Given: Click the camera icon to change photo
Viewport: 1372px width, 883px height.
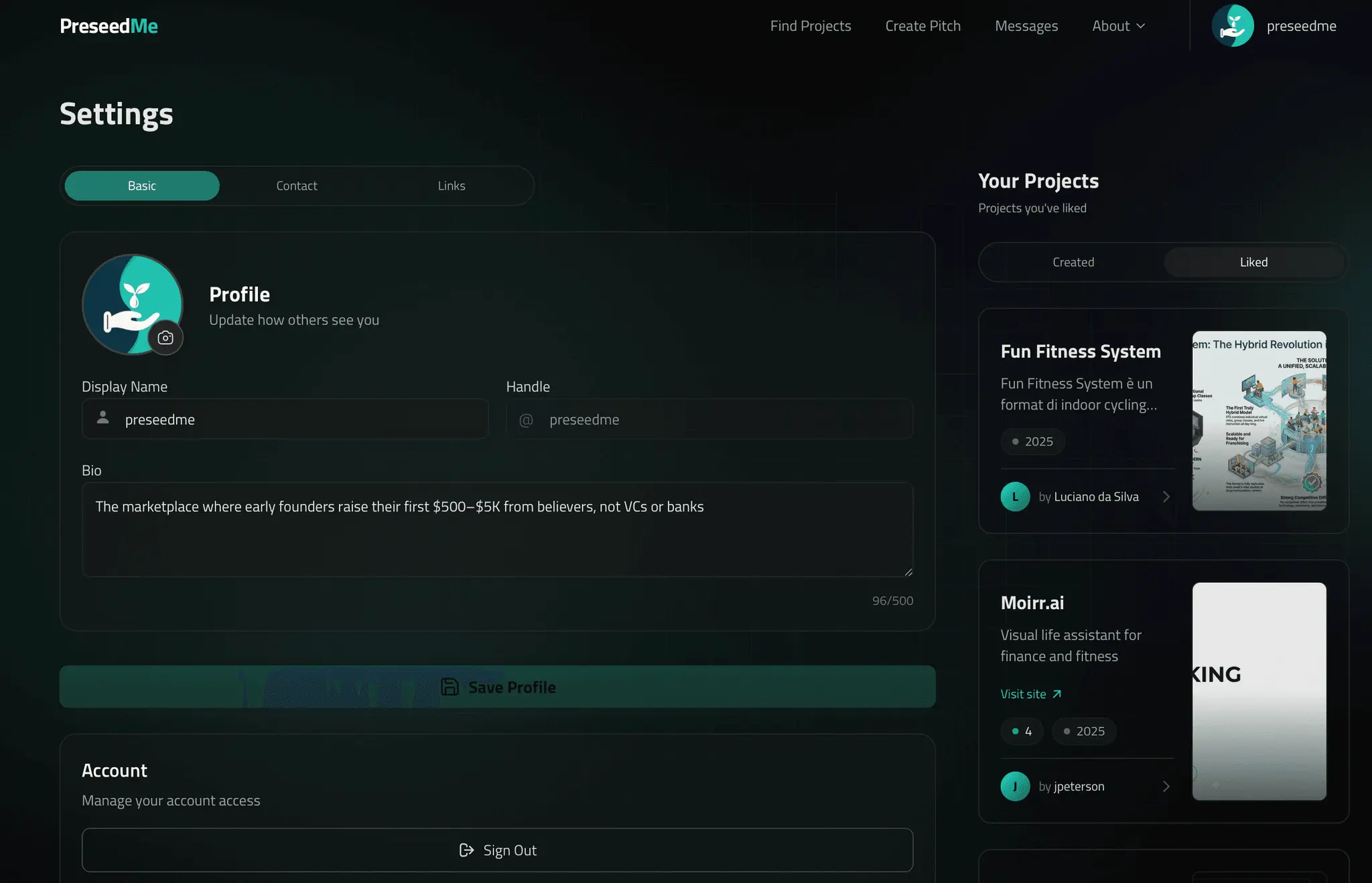Looking at the screenshot, I should tap(165, 338).
